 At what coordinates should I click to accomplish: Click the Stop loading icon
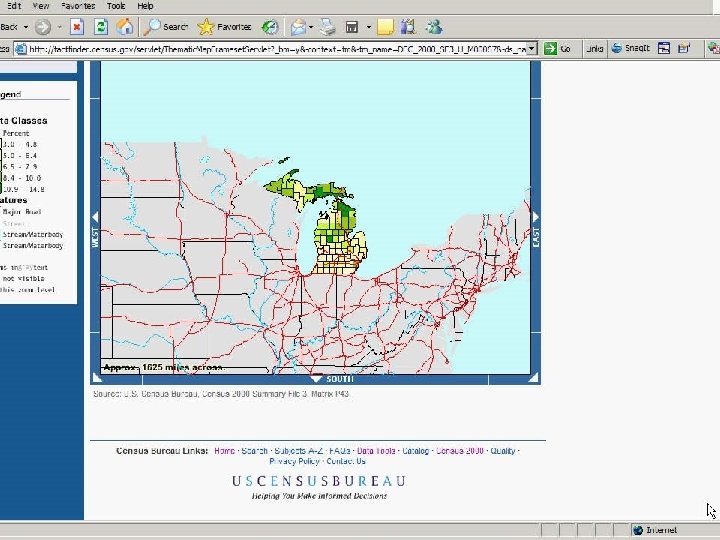tap(77, 27)
